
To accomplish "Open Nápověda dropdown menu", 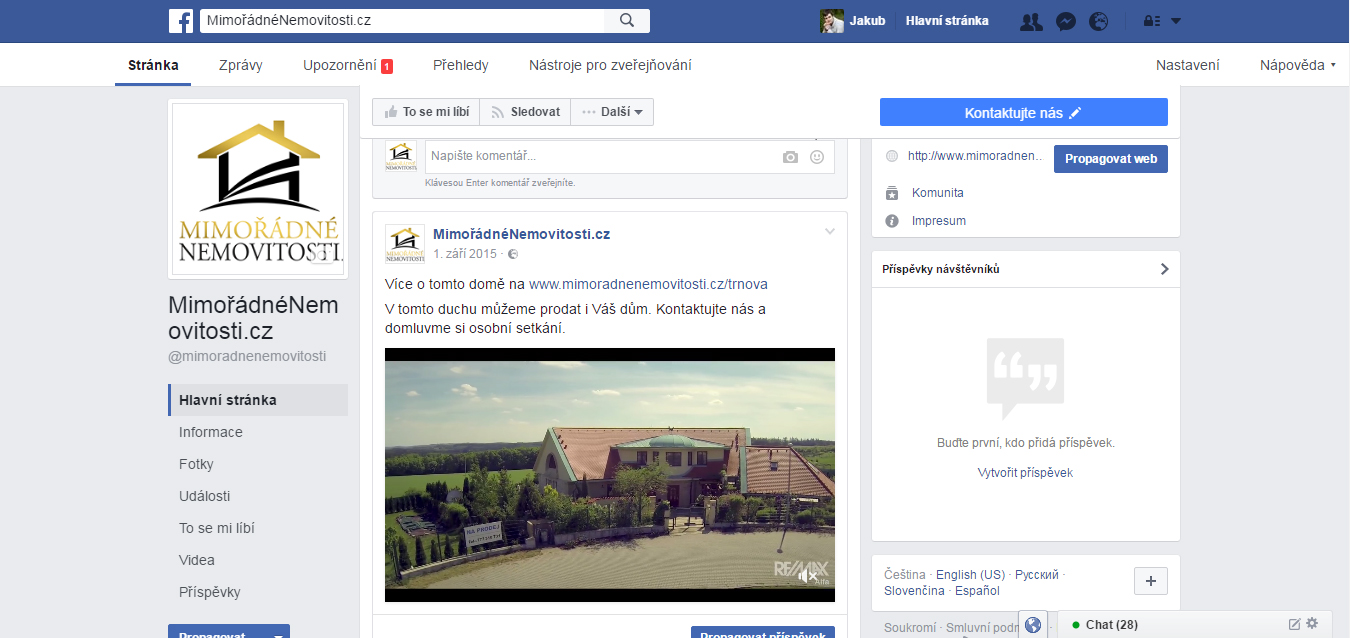I will [1298, 65].
